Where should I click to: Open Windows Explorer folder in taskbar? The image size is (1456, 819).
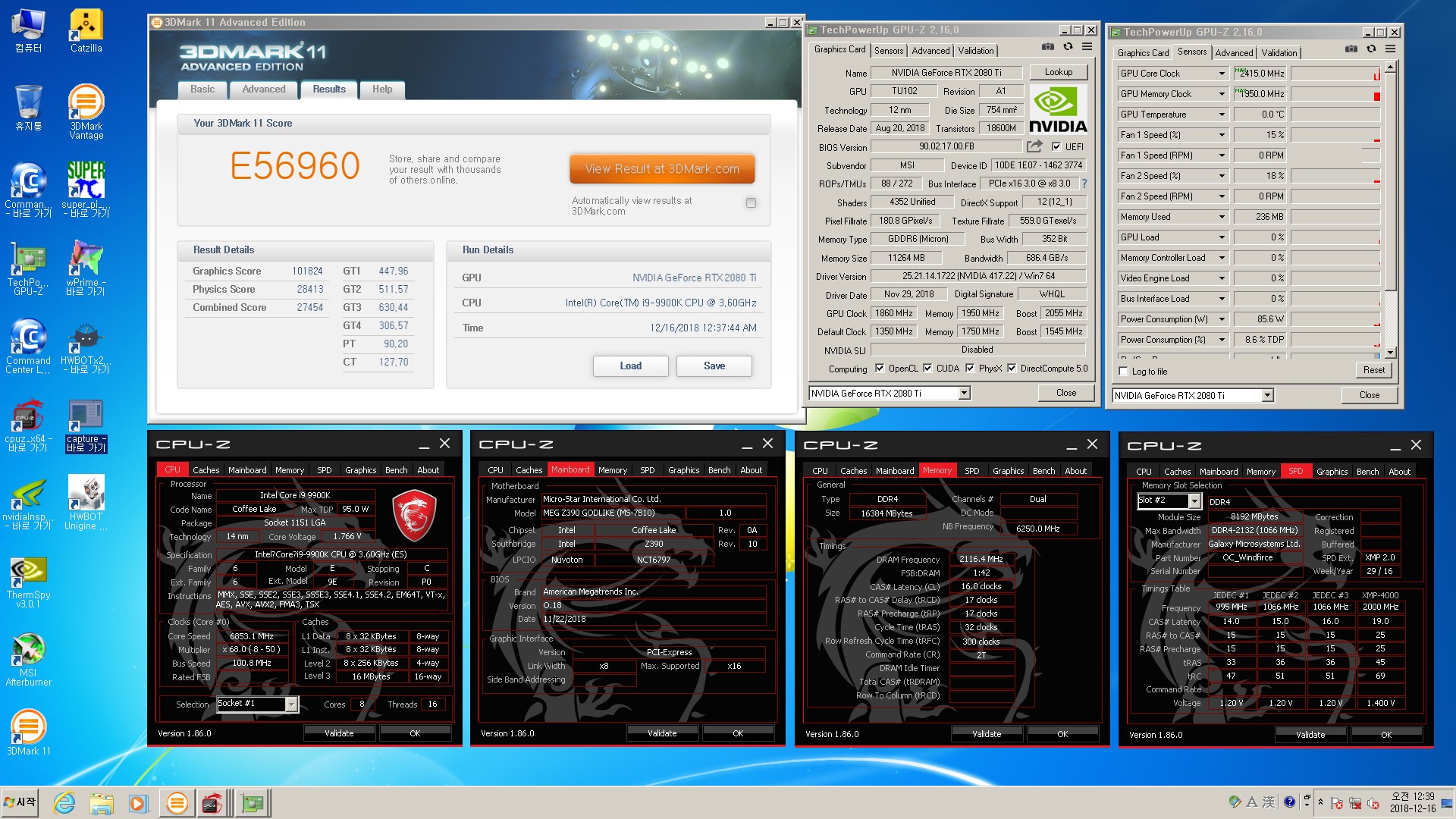101,803
